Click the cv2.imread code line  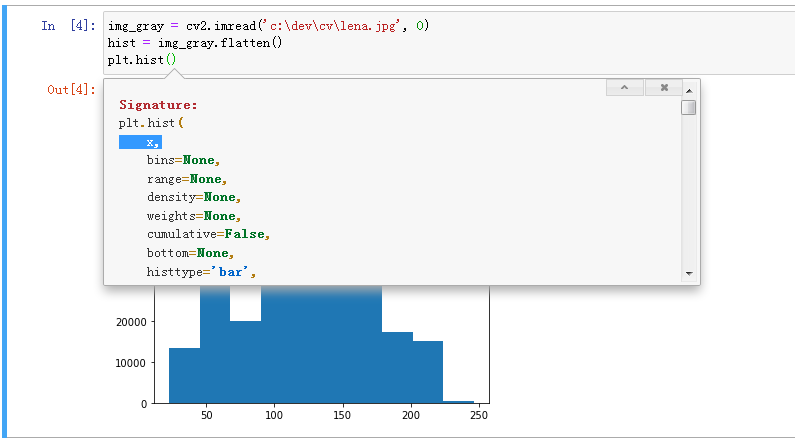pyautogui.click(x=268, y=26)
